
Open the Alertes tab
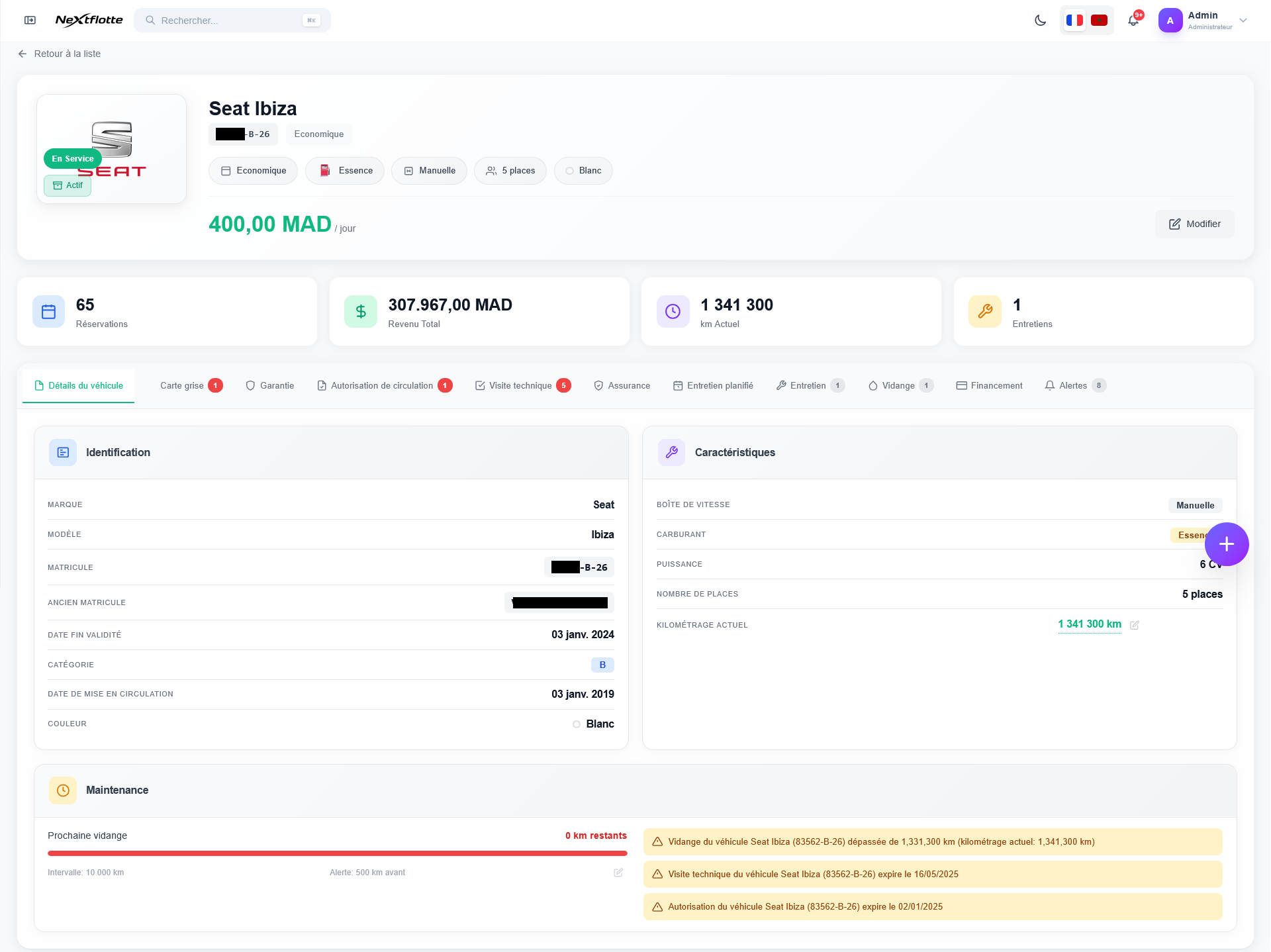point(1074,385)
